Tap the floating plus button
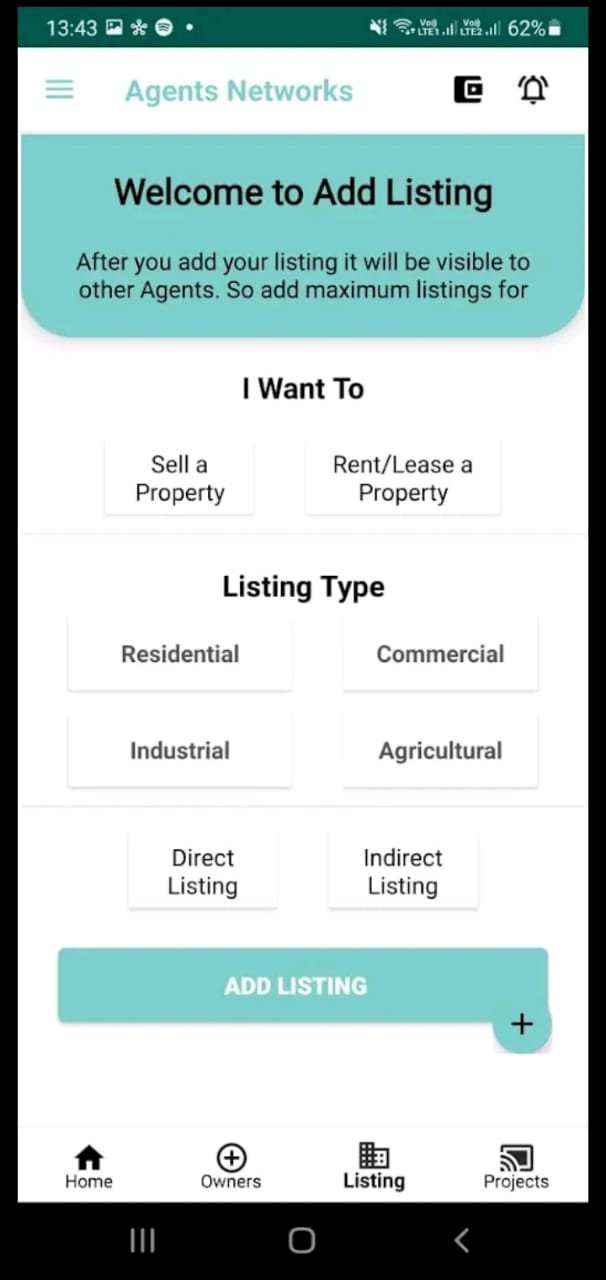This screenshot has width=606, height=1280. [x=522, y=1024]
